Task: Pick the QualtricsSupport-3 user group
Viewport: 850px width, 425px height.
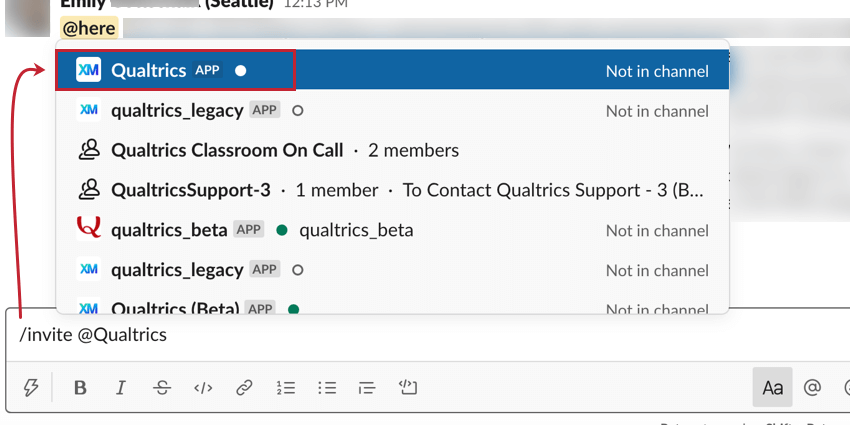Action: [x=191, y=190]
